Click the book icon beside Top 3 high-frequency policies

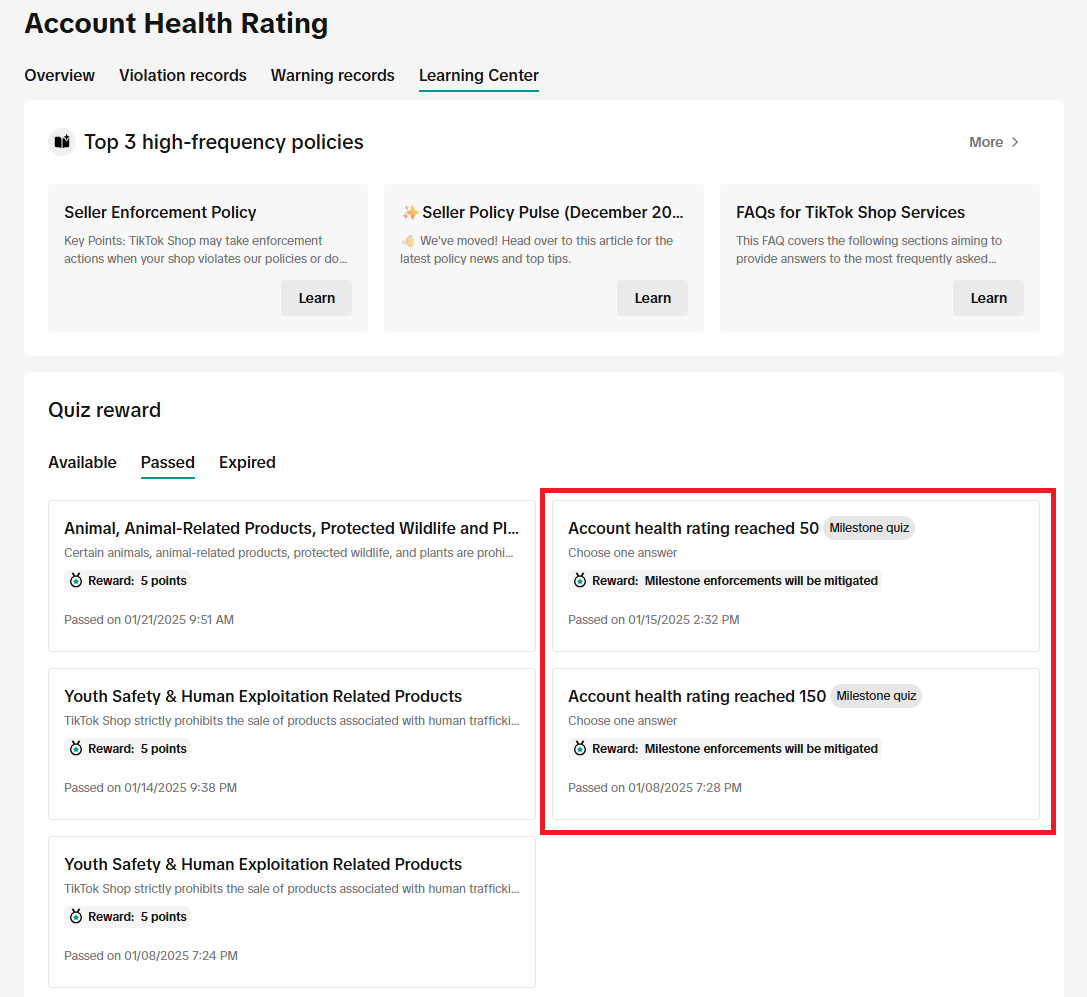(x=62, y=142)
